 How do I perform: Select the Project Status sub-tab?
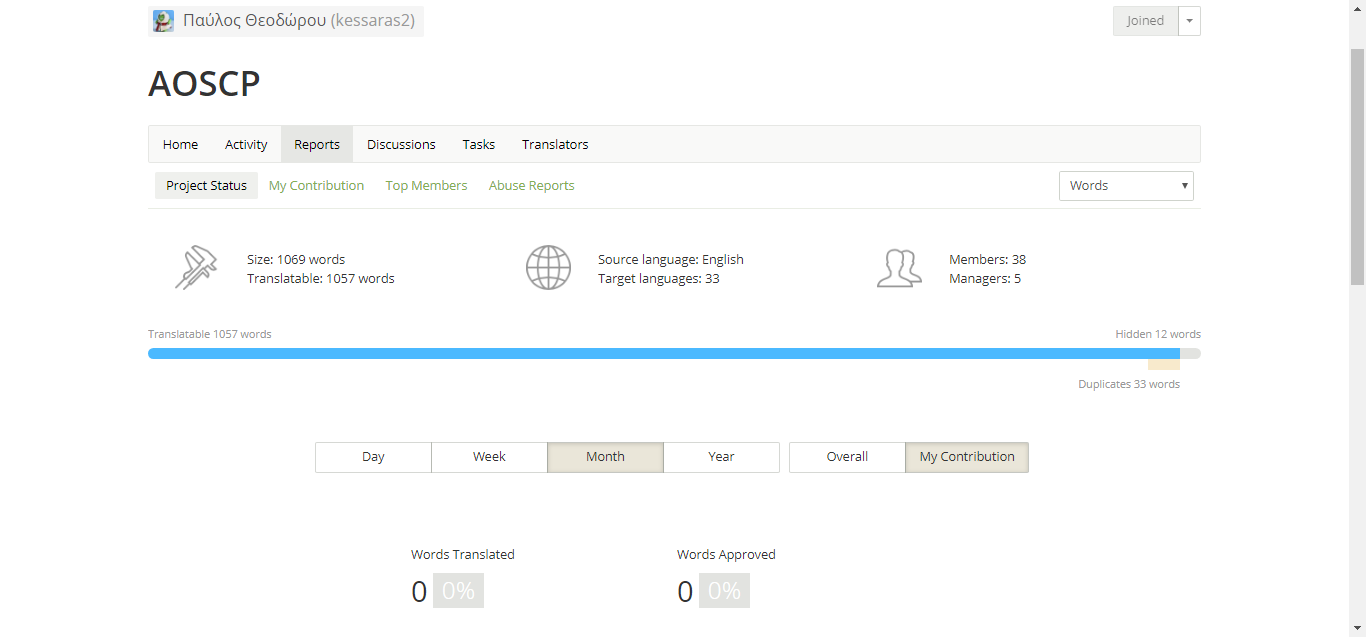tap(206, 185)
